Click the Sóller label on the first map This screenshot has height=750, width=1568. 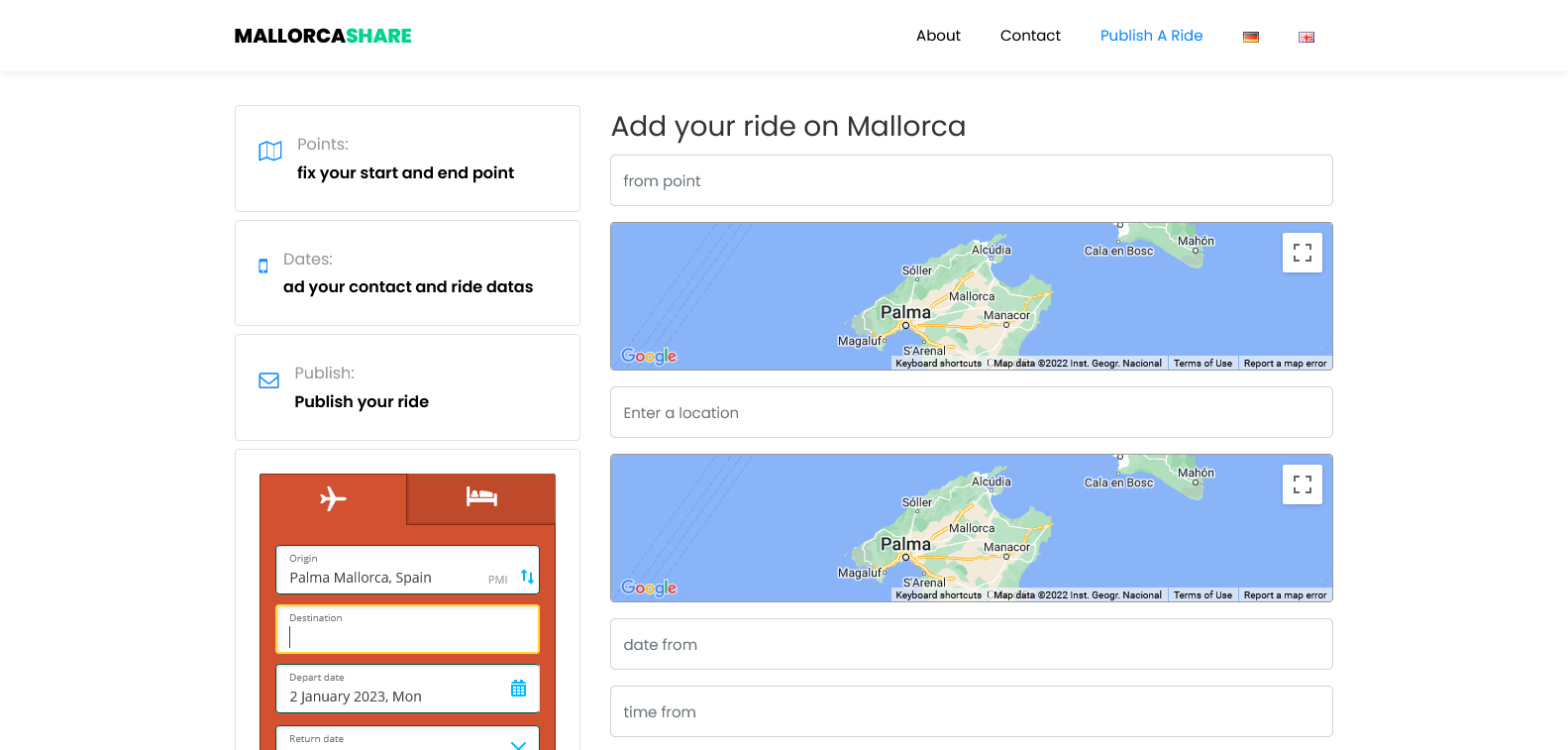[x=917, y=270]
